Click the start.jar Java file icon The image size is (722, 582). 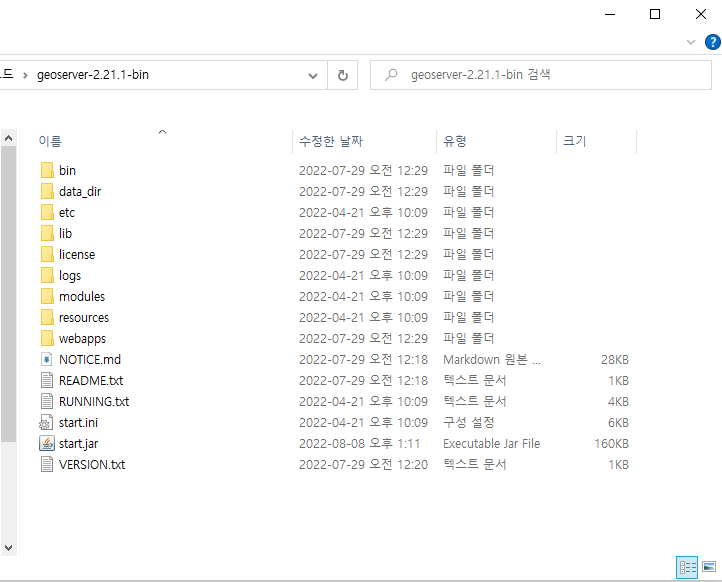[47, 443]
